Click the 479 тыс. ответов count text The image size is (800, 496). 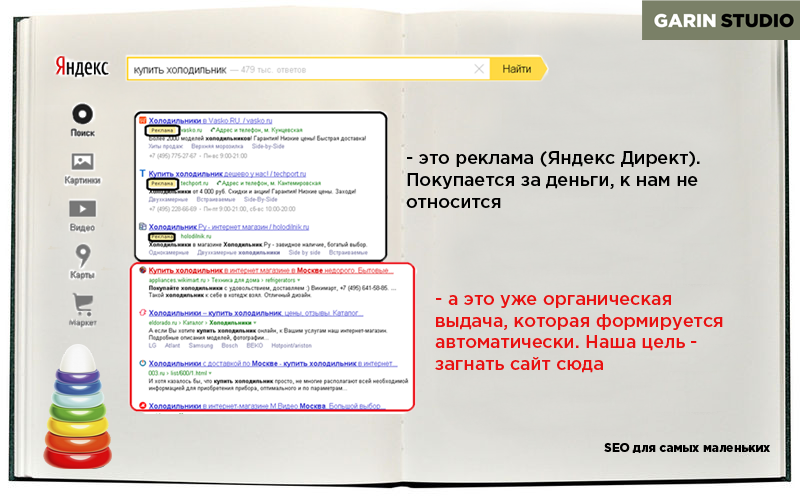click(273, 69)
